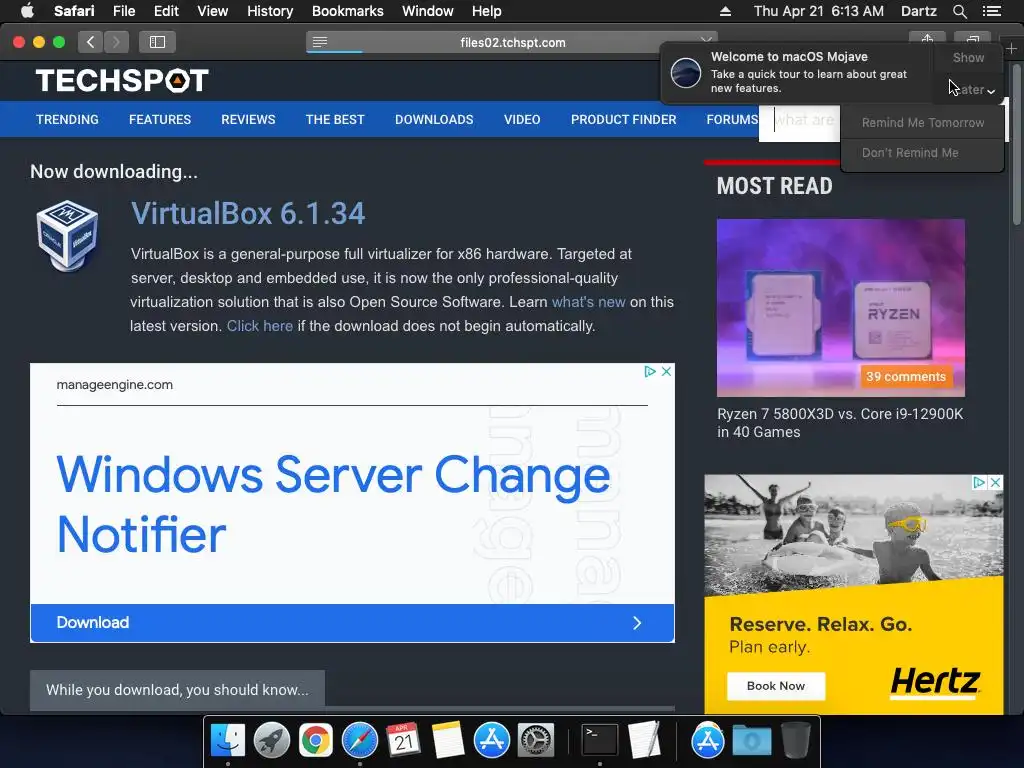Screen dimensions: 1024x768
Task: Open the FORUMS nav item
Action: tap(732, 120)
